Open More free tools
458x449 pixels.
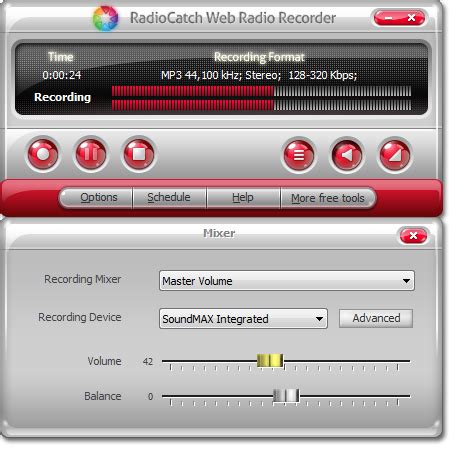click(x=328, y=198)
